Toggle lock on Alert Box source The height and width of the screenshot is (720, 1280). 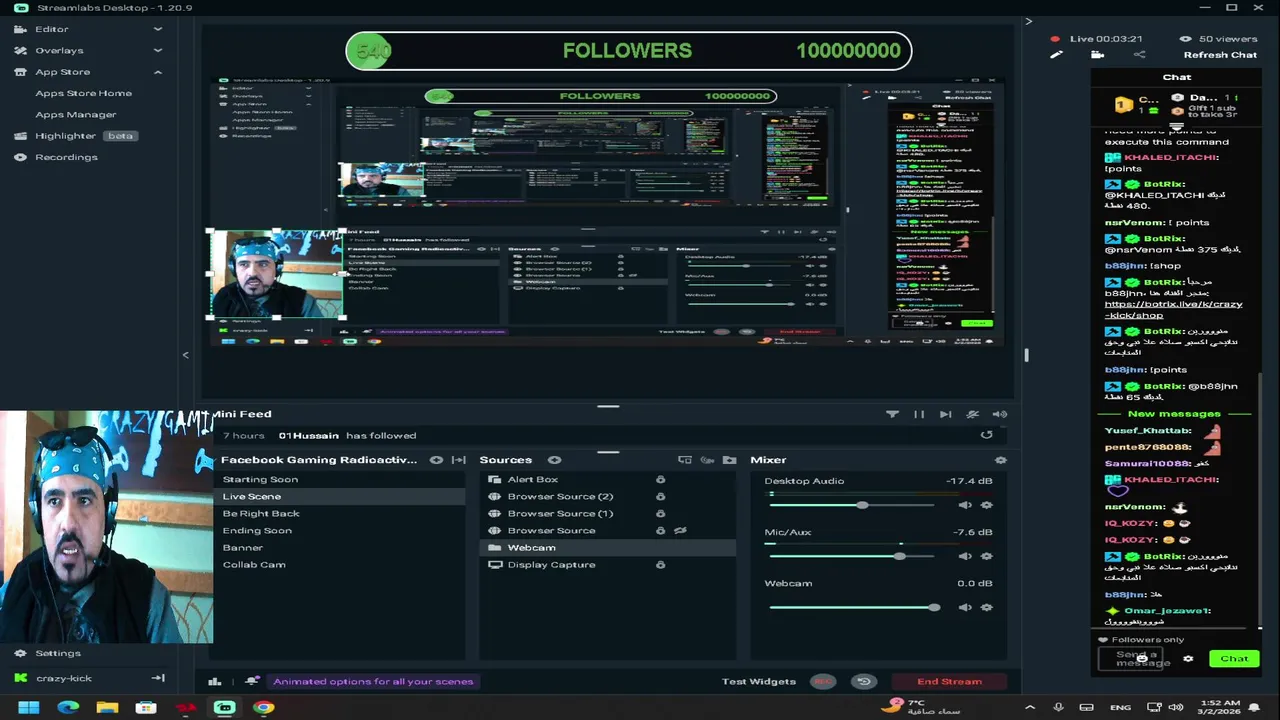660,480
